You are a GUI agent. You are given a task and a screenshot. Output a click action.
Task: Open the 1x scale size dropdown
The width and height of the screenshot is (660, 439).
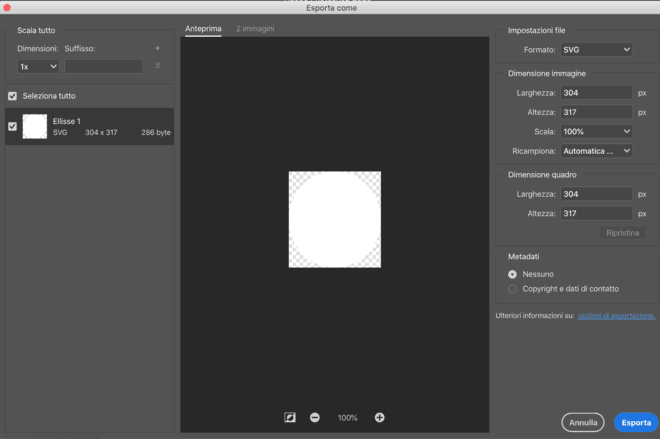pos(38,66)
